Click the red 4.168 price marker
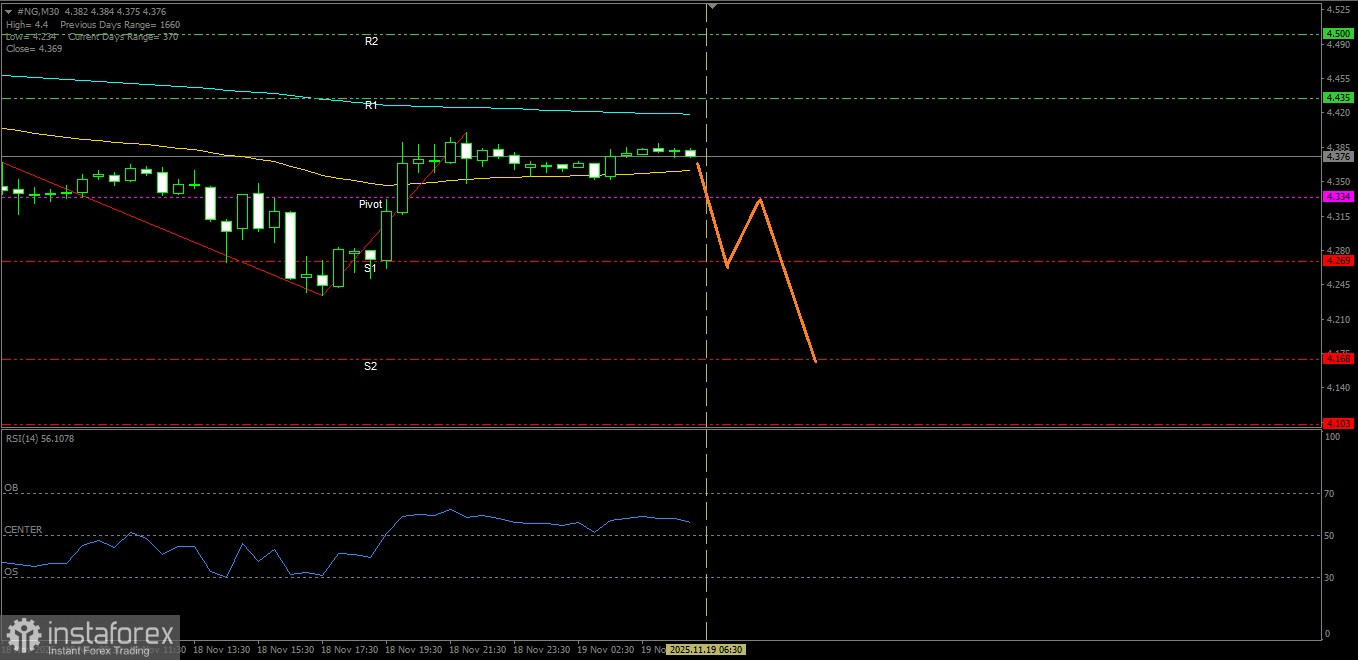 pyautogui.click(x=1336, y=358)
